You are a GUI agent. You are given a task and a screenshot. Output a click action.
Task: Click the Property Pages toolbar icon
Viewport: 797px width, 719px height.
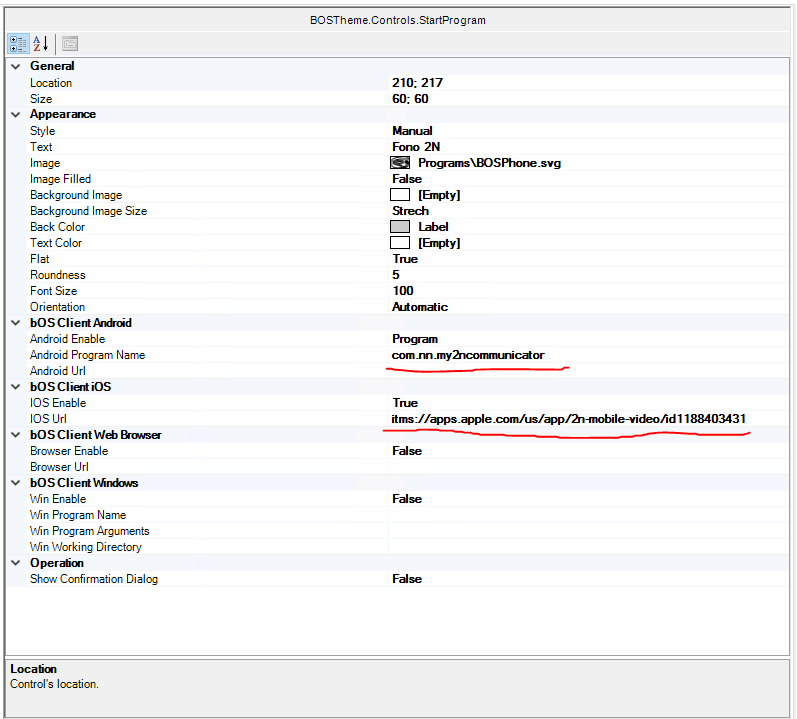click(x=70, y=44)
